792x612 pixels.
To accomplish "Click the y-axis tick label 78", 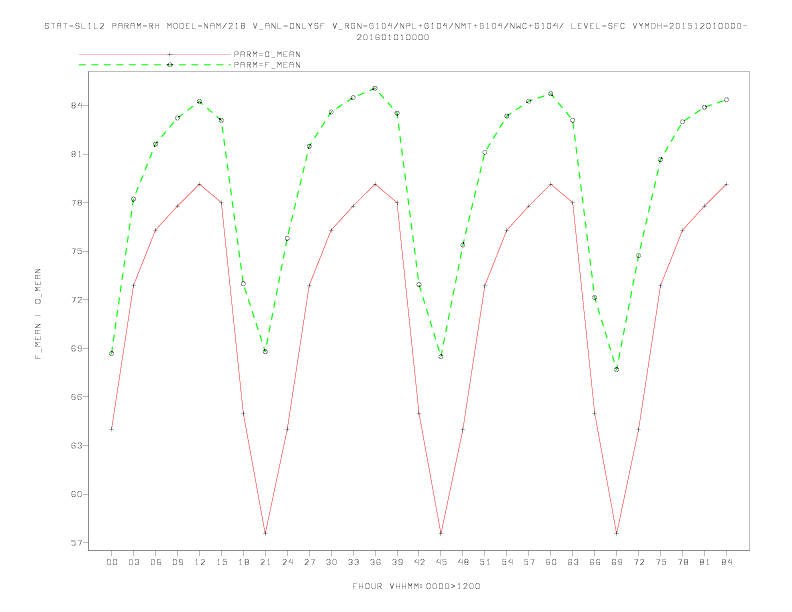I will pyautogui.click(x=76, y=202).
